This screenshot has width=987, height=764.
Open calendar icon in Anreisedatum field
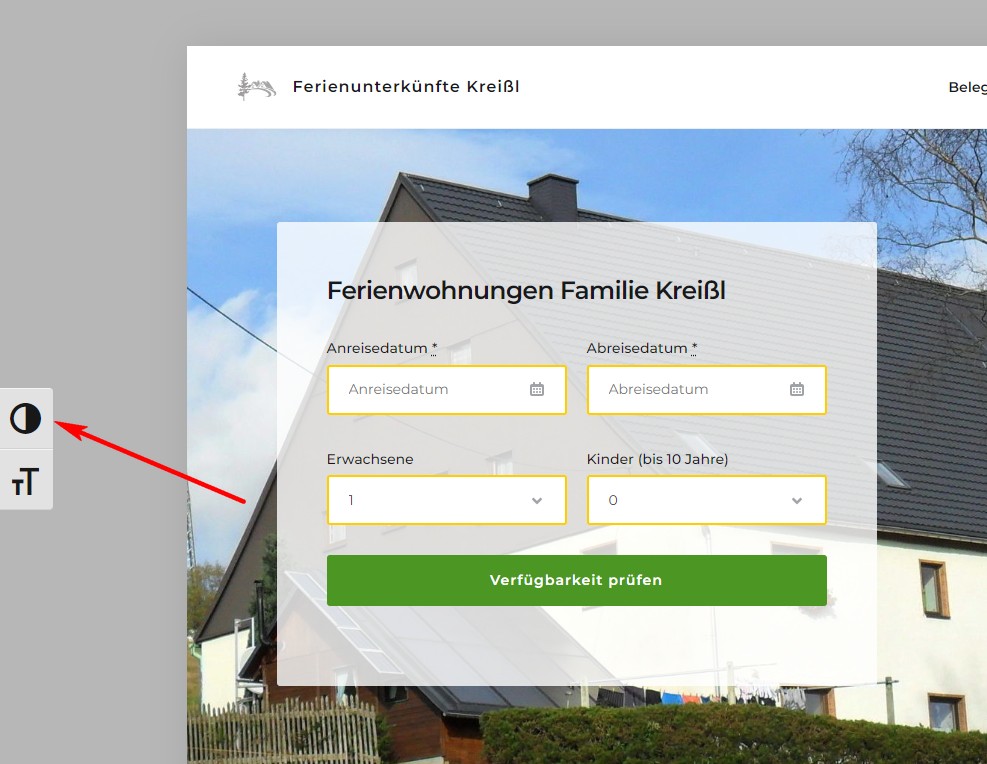[537, 390]
